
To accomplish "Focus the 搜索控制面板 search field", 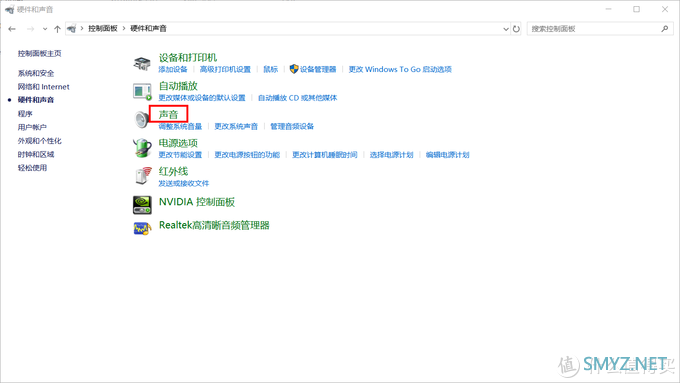I will point(600,29).
